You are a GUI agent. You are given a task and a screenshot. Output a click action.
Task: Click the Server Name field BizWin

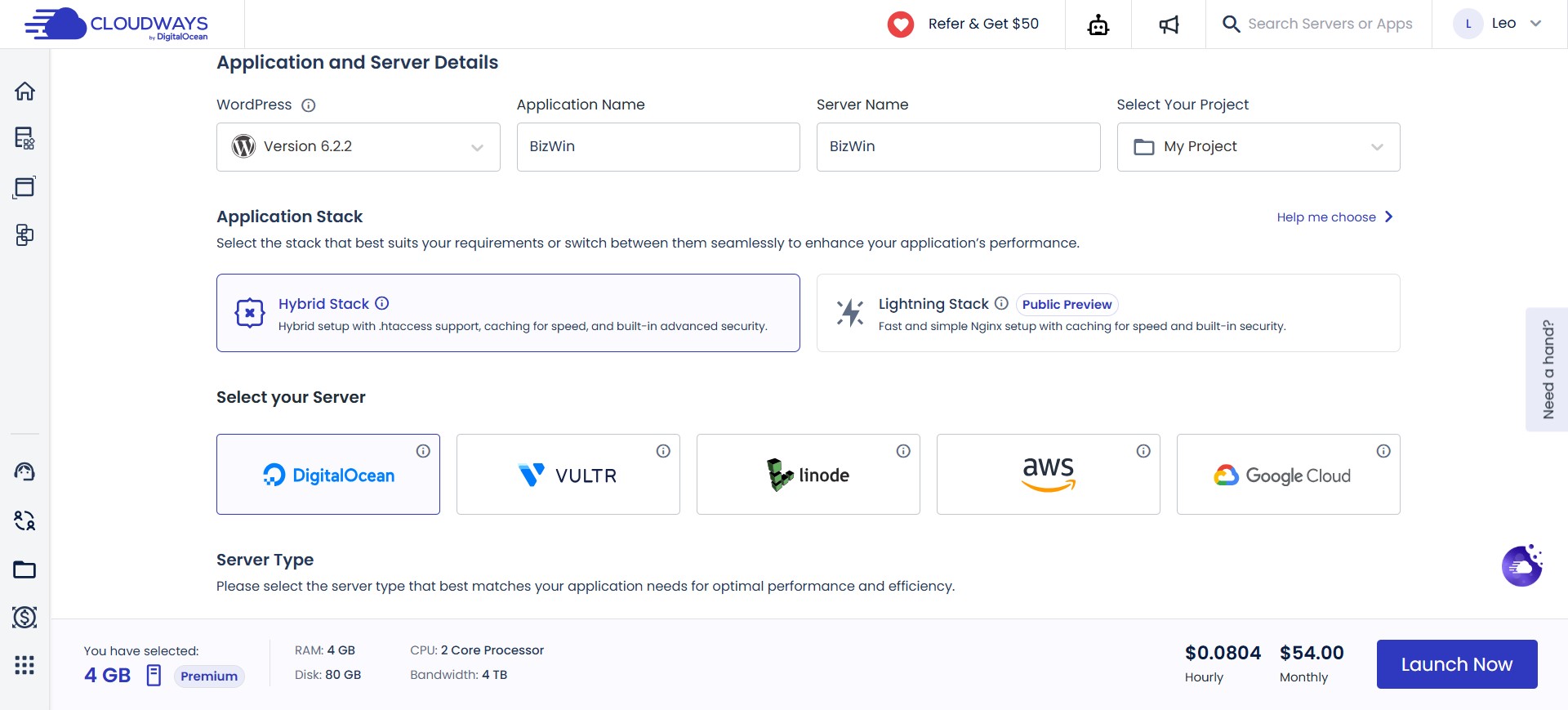959,147
